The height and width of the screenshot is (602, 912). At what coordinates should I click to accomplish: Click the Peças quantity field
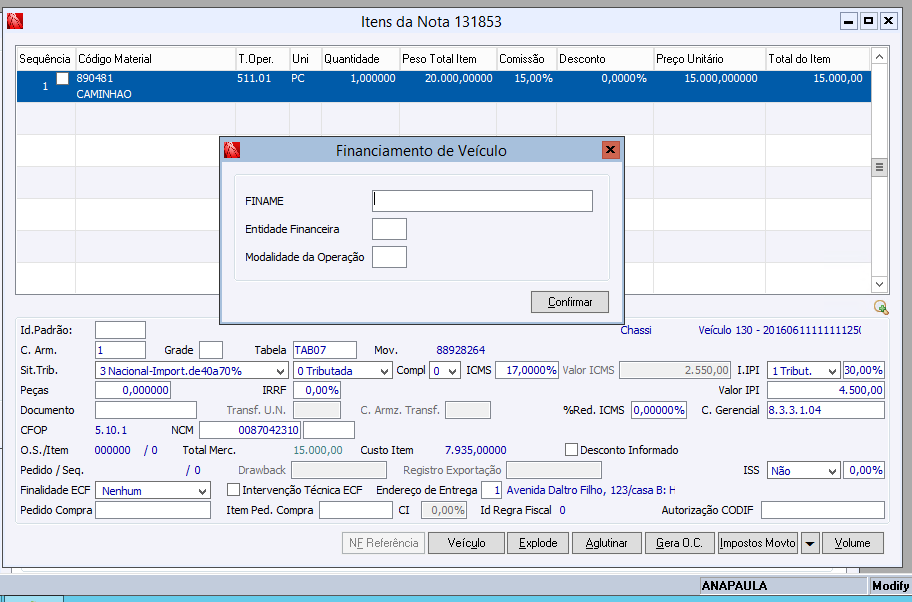pos(133,390)
